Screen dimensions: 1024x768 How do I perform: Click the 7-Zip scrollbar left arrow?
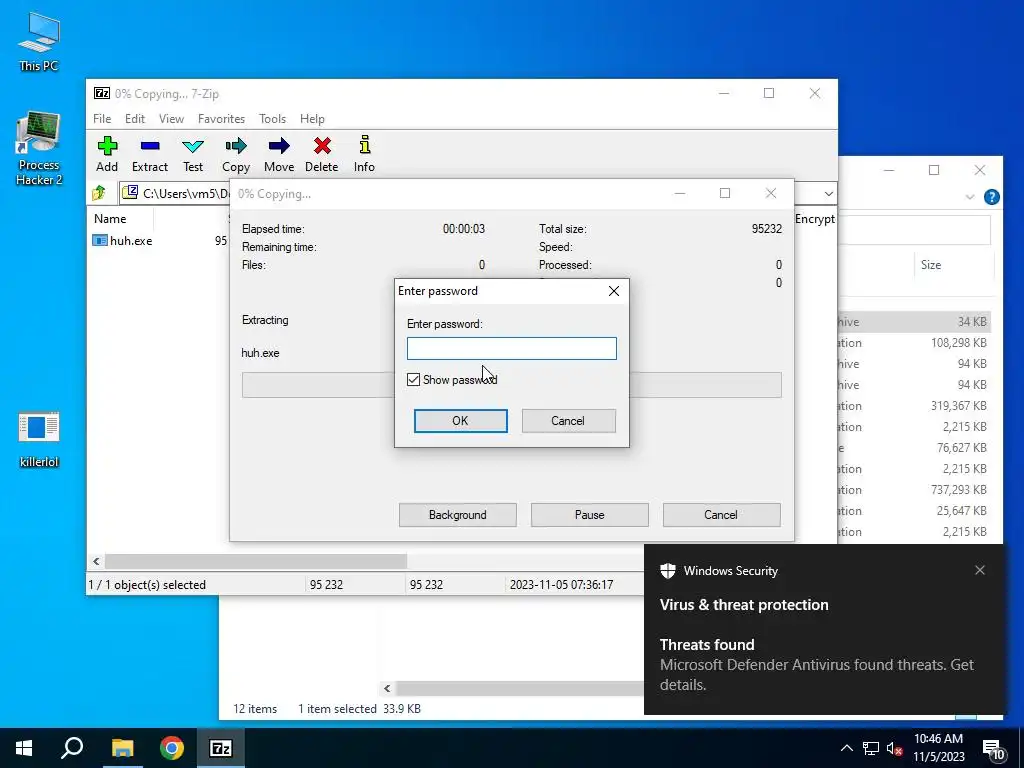tap(97, 561)
